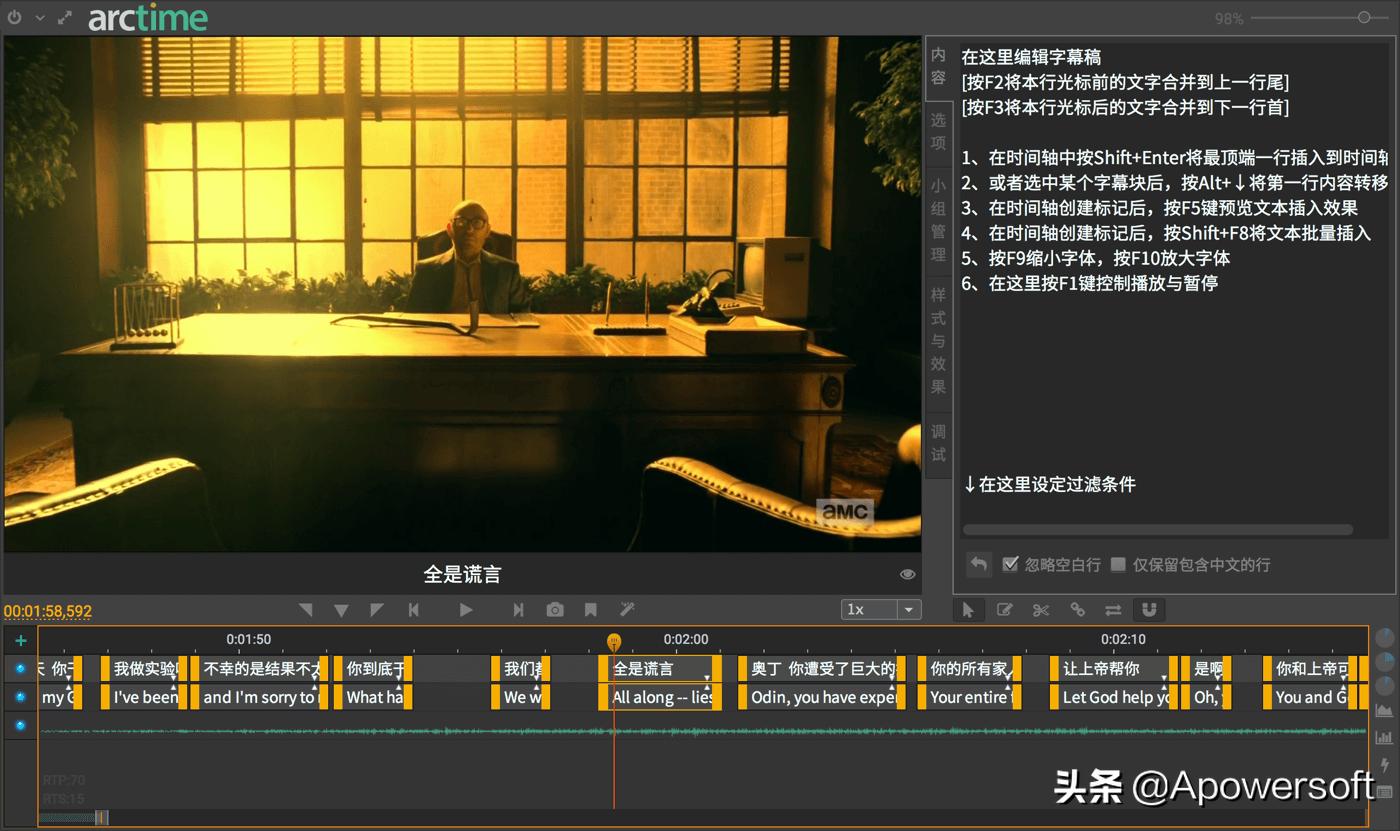1400x831 pixels.
Task: Click the green plus above the timeline tracks
Action: click(20, 640)
